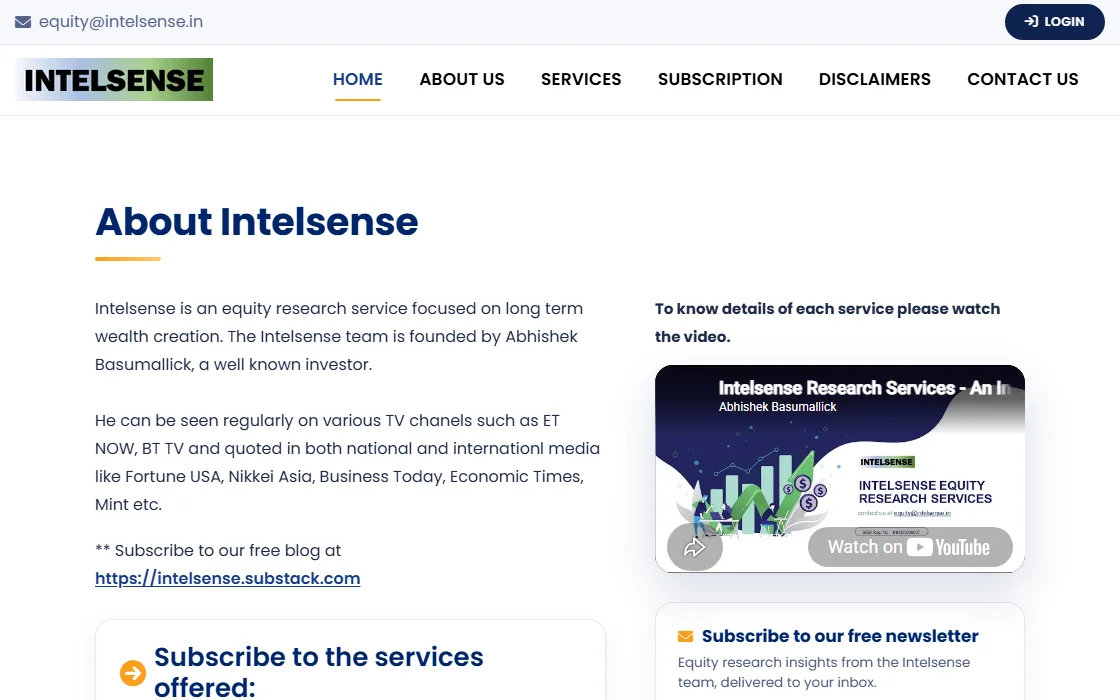1120x700 pixels.
Task: Click the LOGIN button
Action: (x=1054, y=21)
